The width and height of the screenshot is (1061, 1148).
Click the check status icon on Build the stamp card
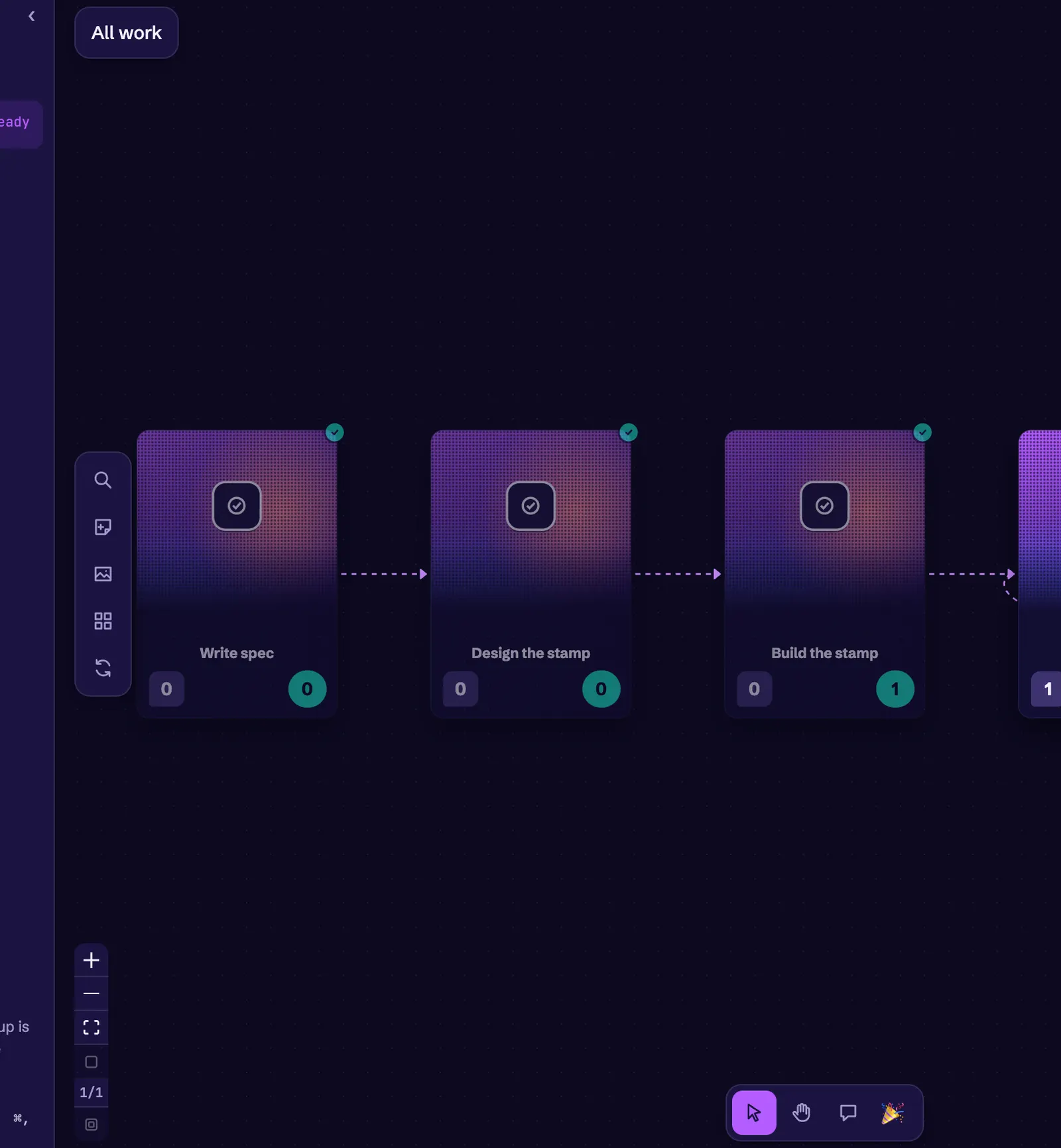point(824,506)
